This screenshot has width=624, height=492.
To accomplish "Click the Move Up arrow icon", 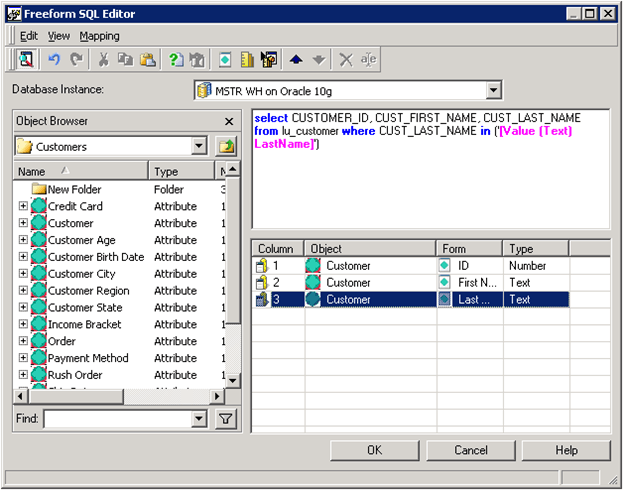I will pyautogui.click(x=296, y=60).
